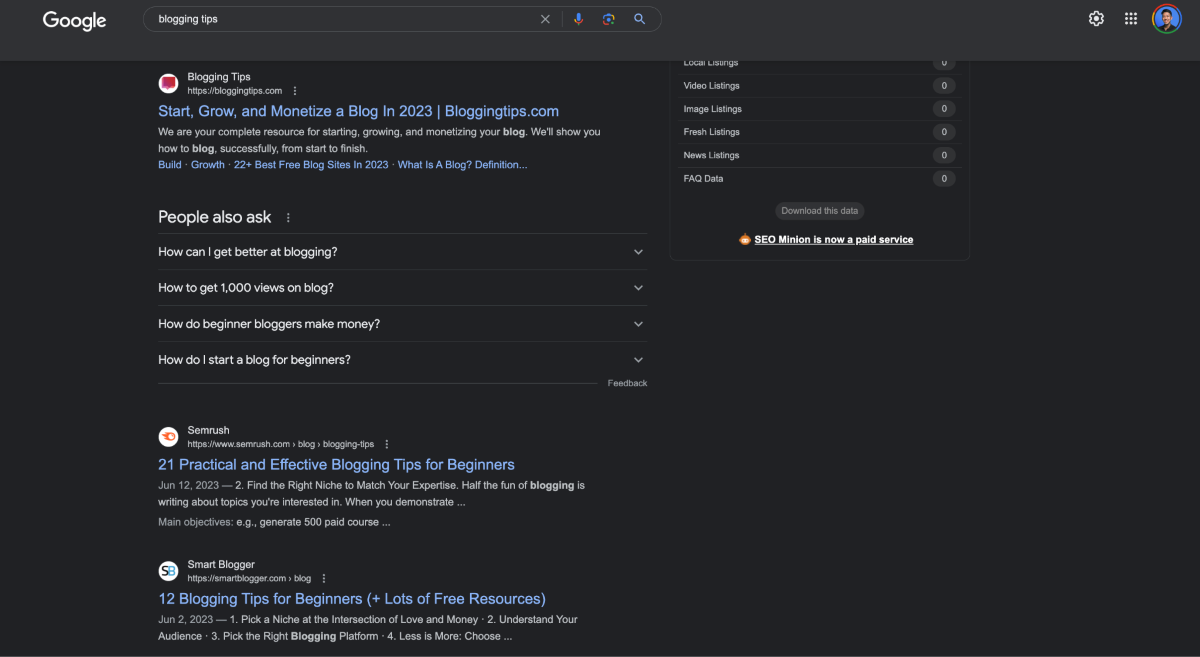
Task: Click the SEO Minion mascot icon
Action: point(745,240)
